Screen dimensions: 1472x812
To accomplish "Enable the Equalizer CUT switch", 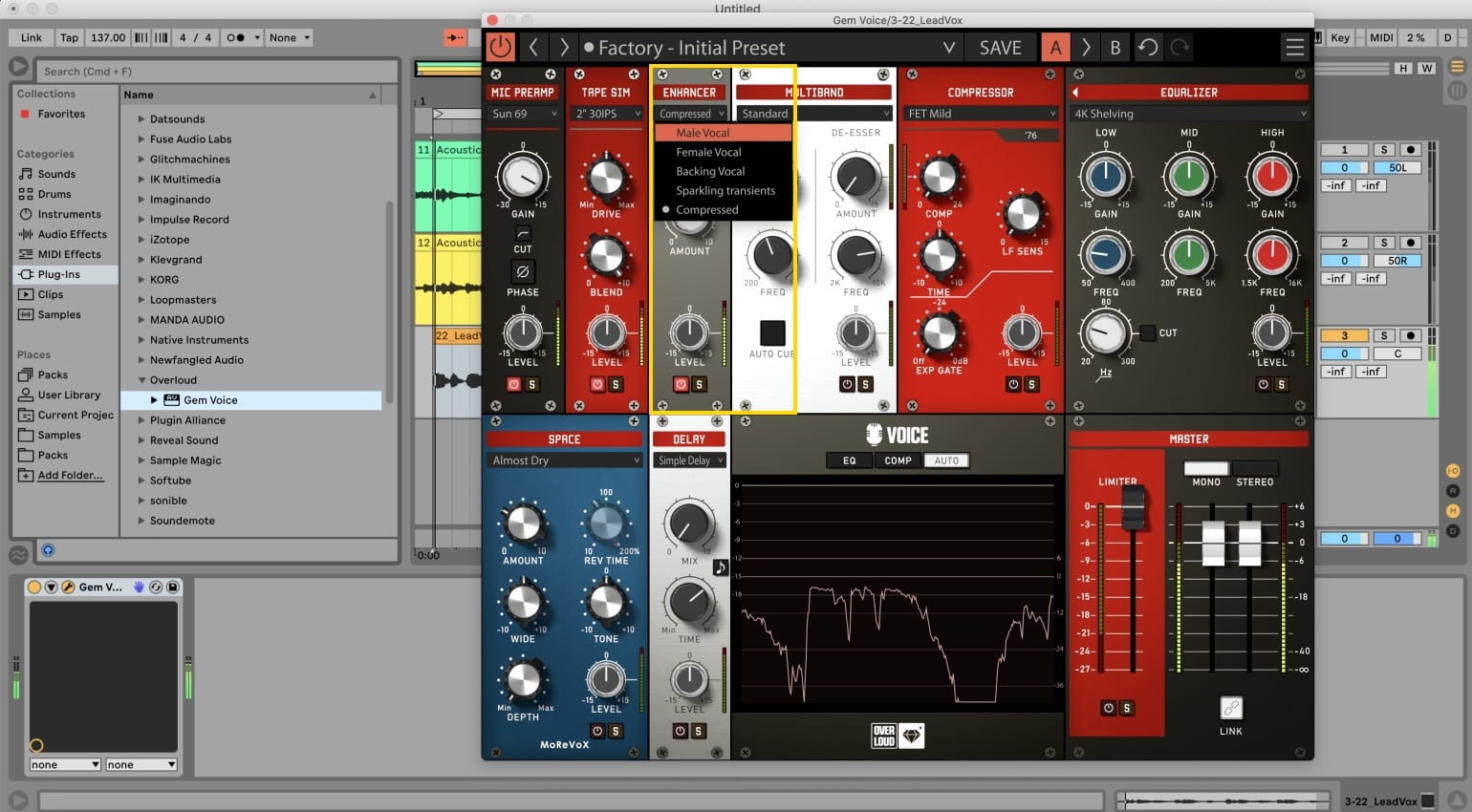I will [x=1147, y=333].
